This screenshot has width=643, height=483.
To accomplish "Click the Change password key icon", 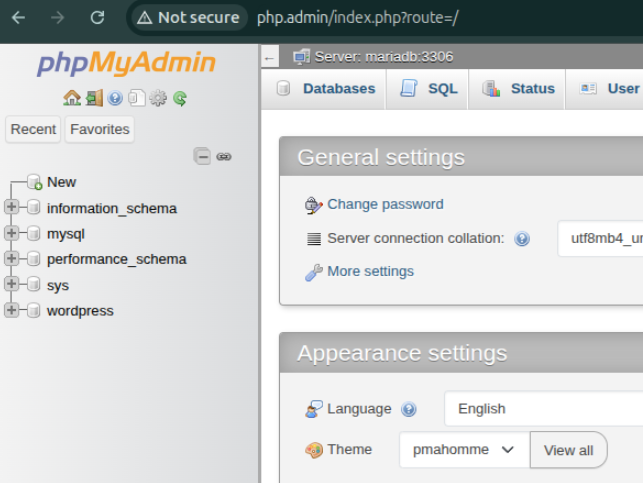I will pyautogui.click(x=314, y=205).
